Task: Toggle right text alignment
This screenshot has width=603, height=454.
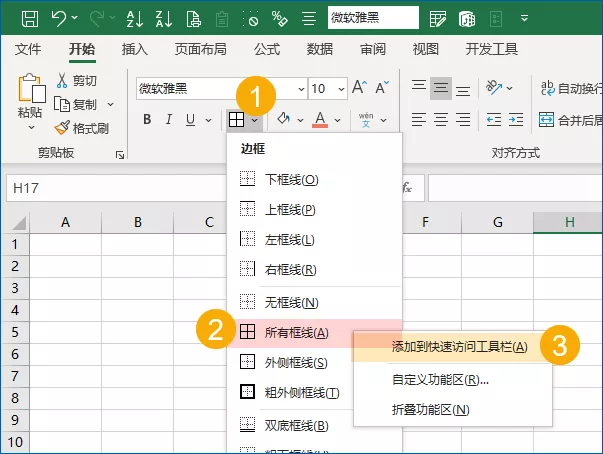Action: 463,120
